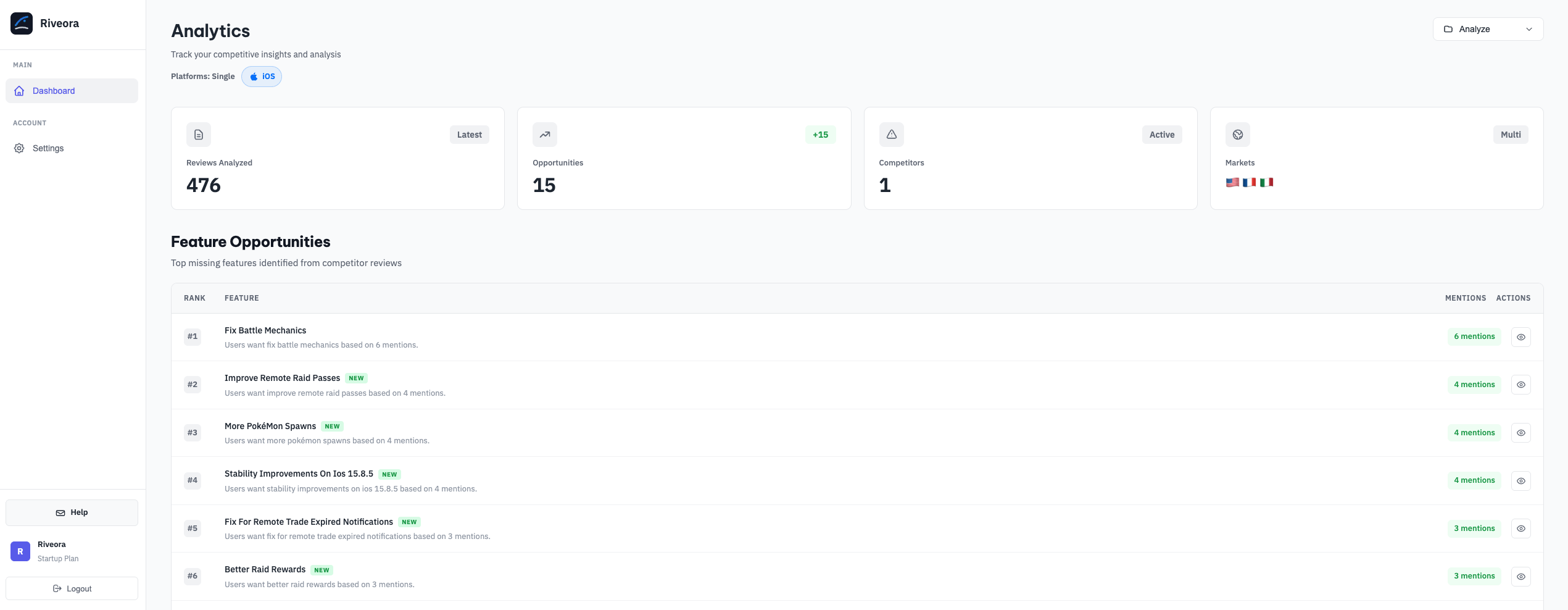Go to Settings under Account section
This screenshot has height=610, width=1568.
coord(48,148)
